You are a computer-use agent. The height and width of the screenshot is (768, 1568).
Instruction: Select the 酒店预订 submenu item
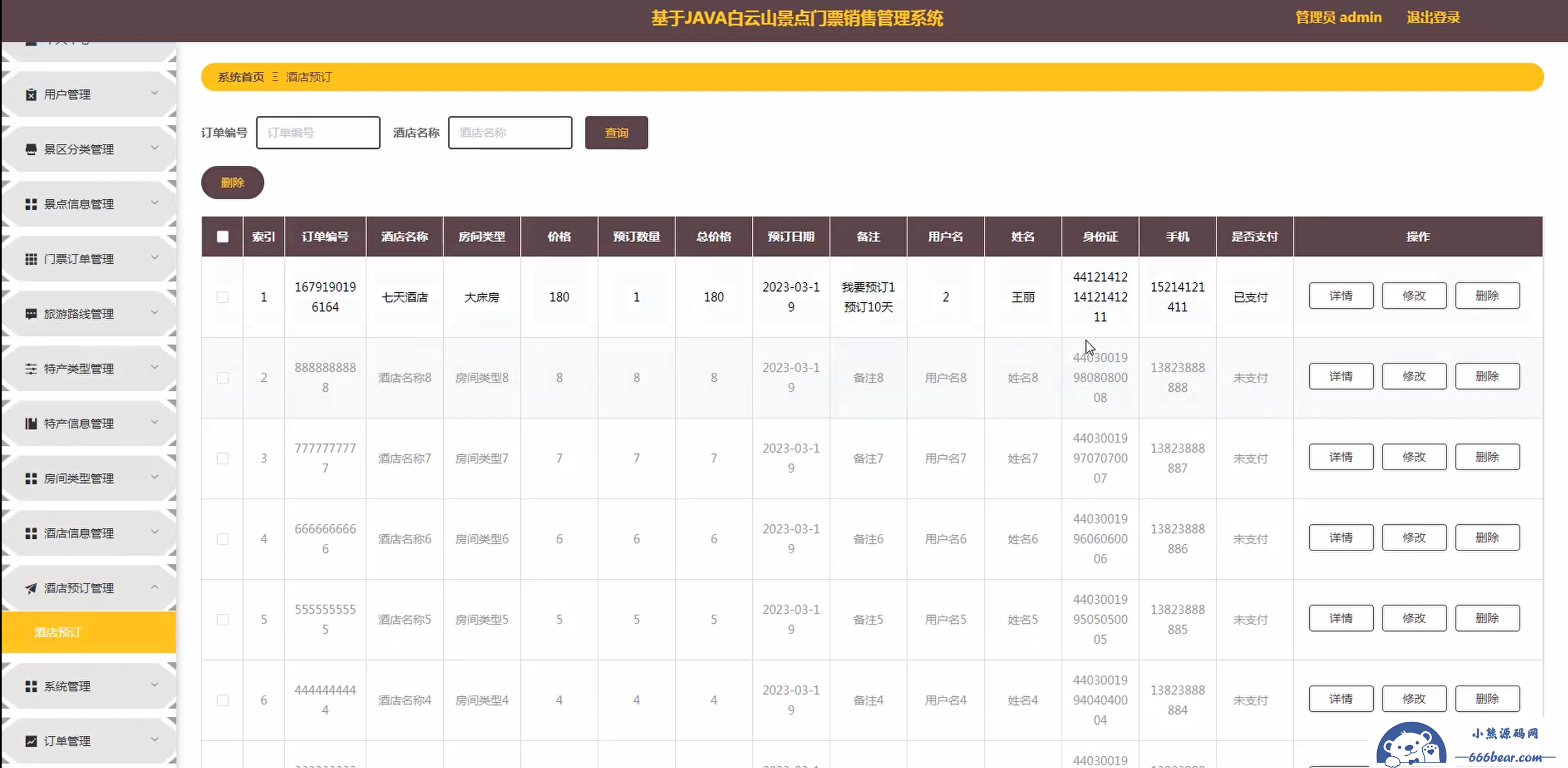pos(89,632)
